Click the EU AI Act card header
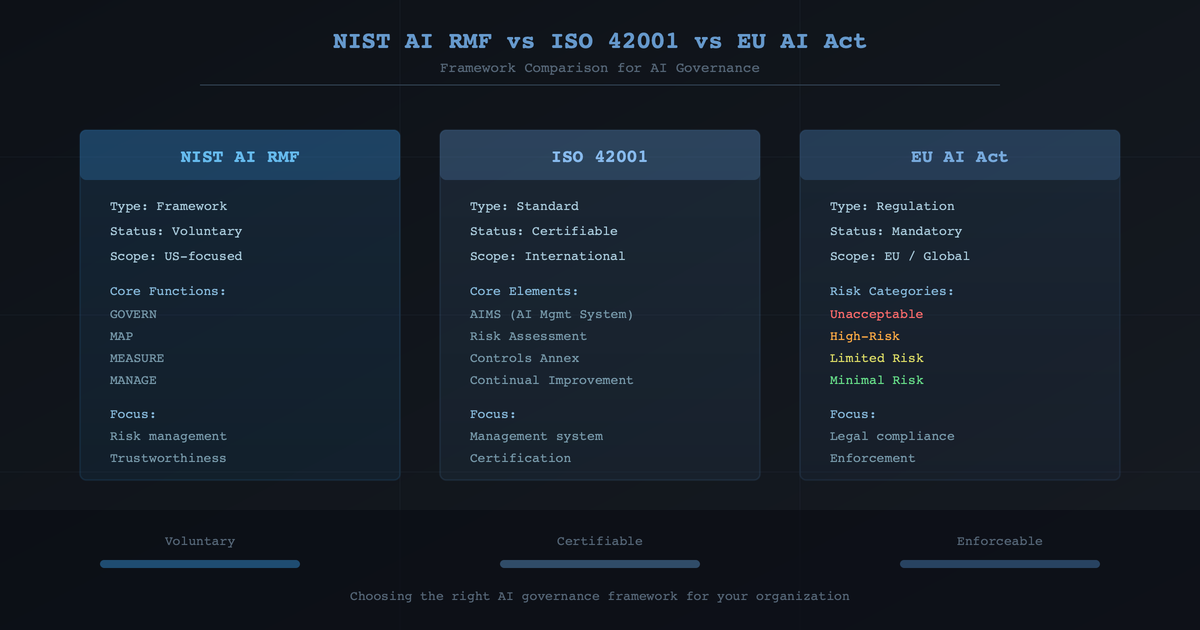Viewport: 1200px width, 630px height. [x=960, y=156]
